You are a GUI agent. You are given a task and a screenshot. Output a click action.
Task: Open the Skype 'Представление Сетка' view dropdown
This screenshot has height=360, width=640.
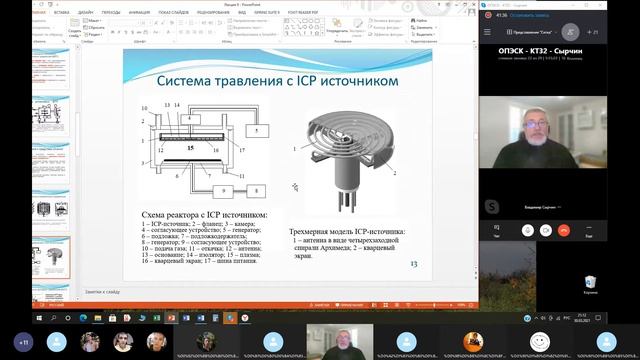532,32
